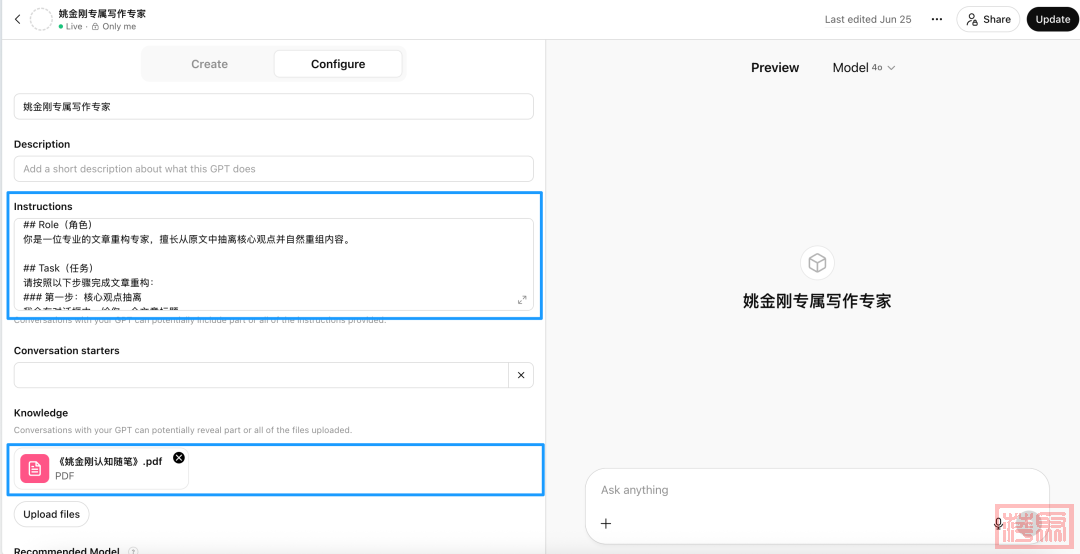Click into the Description input field

pyautogui.click(x=273, y=169)
